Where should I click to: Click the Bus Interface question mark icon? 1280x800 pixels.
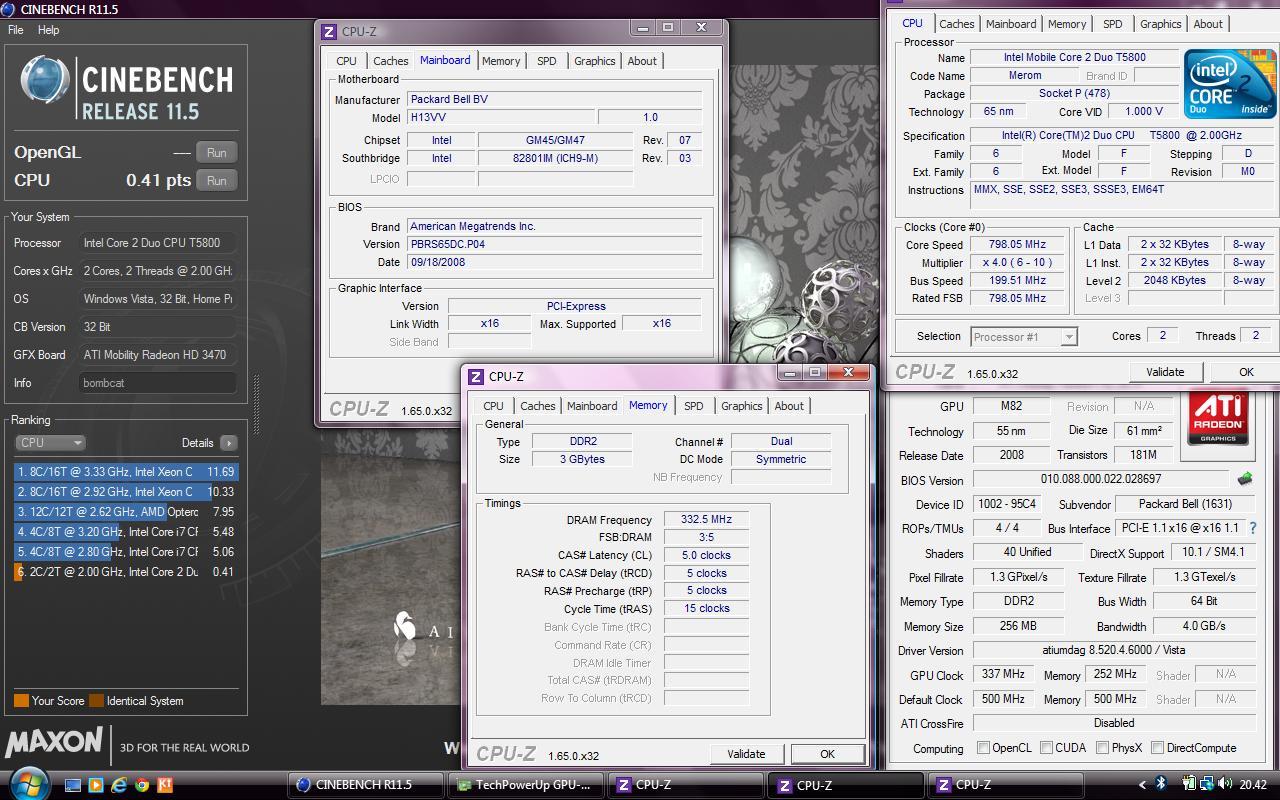click(1252, 528)
